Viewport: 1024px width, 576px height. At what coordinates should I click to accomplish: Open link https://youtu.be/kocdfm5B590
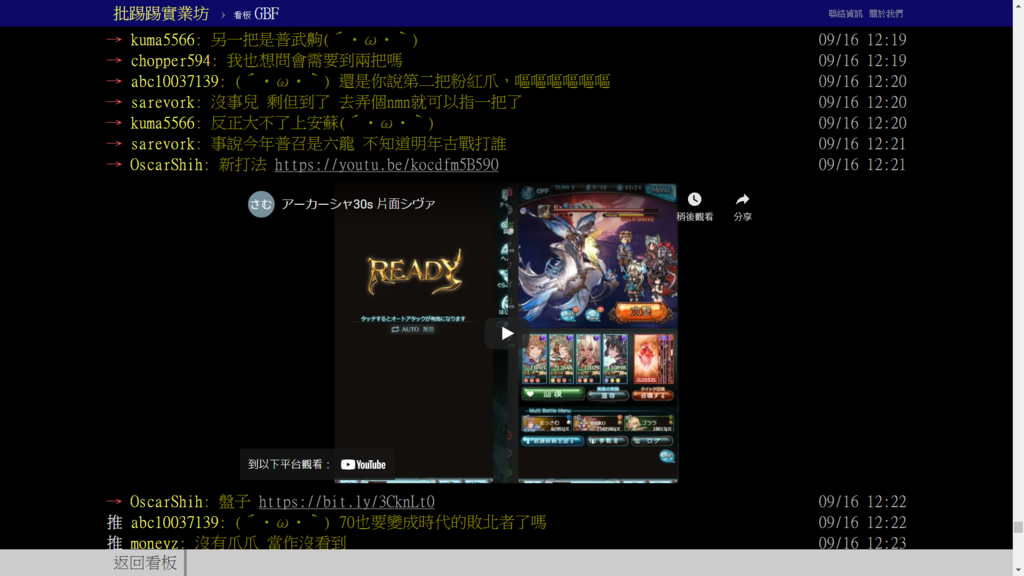tap(387, 165)
